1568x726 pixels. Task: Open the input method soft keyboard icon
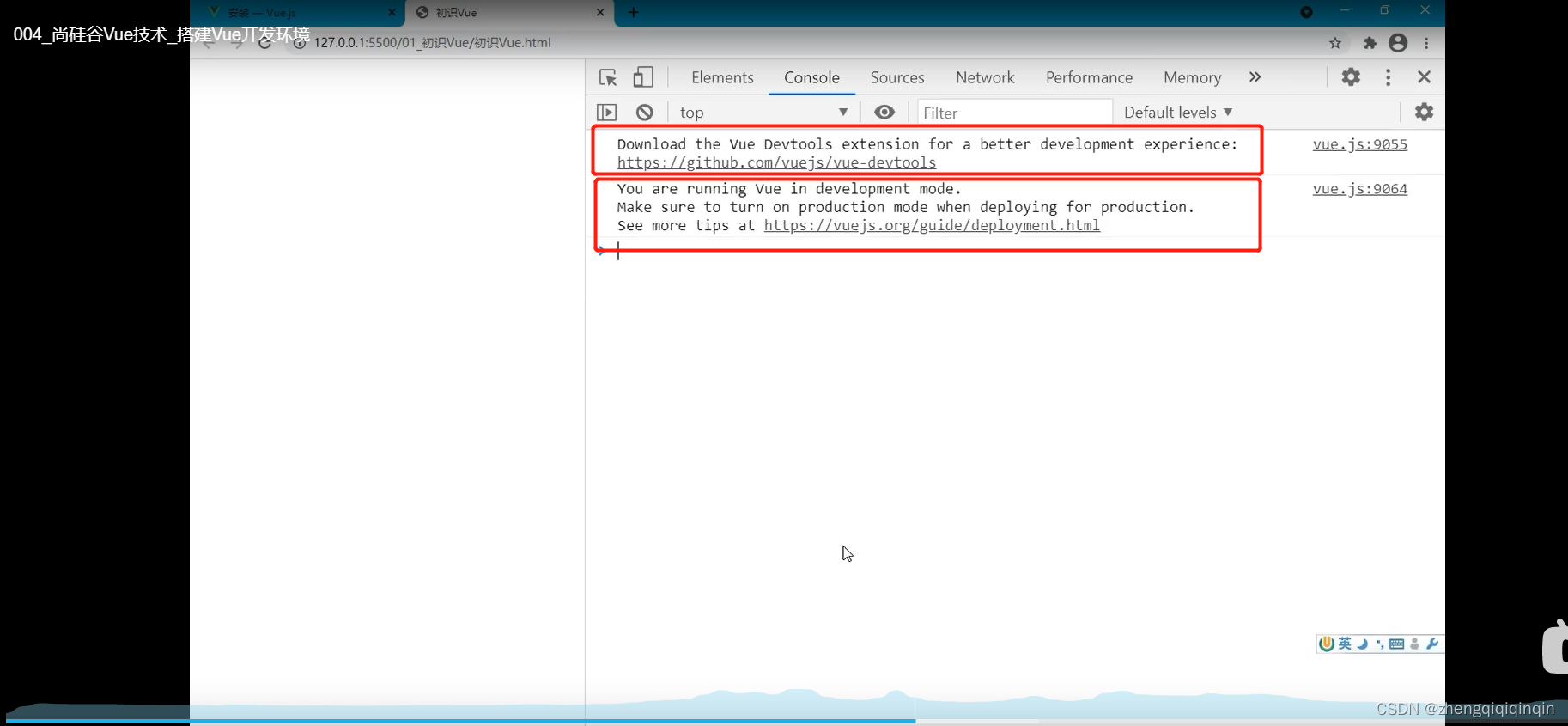(x=1397, y=644)
